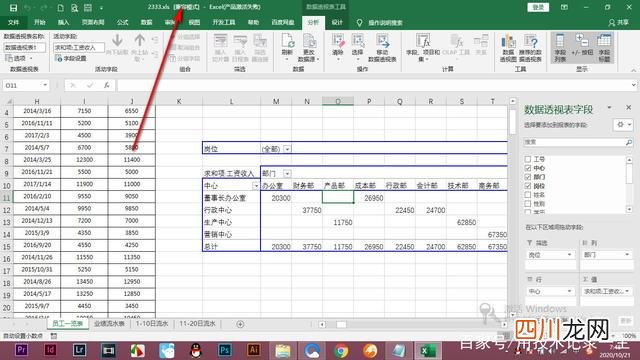This screenshot has width=640, height=360.
Task: Open the Clear (清除) pivot table icon
Action: click(x=338, y=47)
